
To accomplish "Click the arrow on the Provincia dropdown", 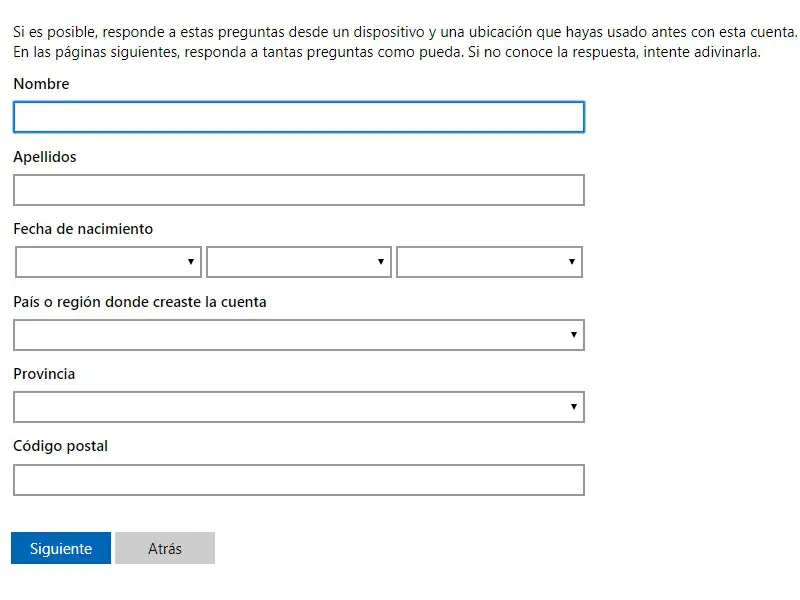I will click(x=573, y=407).
